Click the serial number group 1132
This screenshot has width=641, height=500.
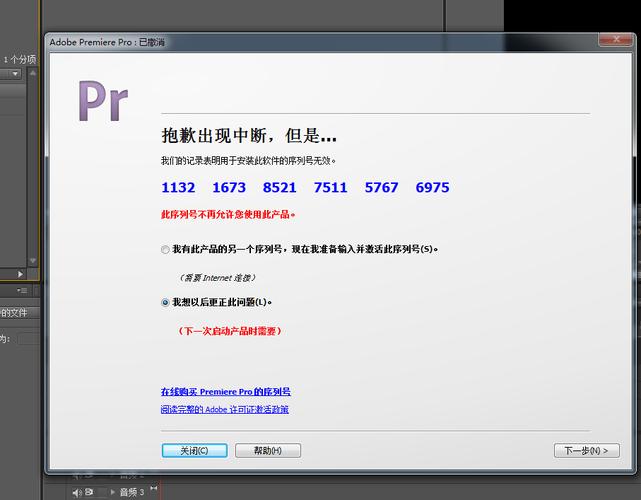[x=178, y=187]
